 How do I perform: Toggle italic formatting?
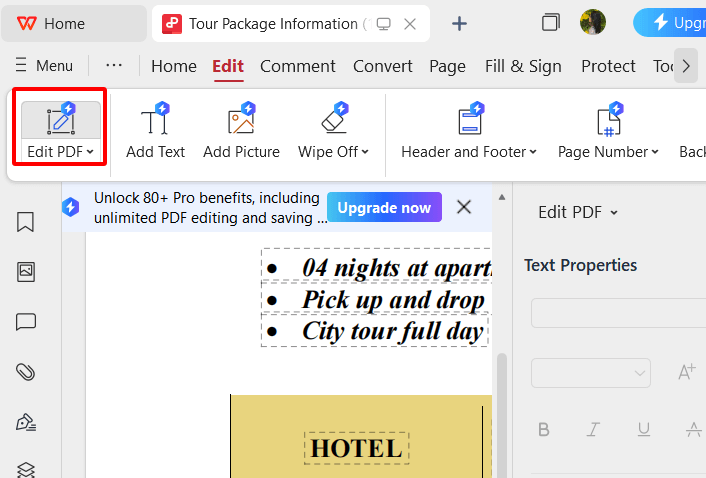[593, 429]
